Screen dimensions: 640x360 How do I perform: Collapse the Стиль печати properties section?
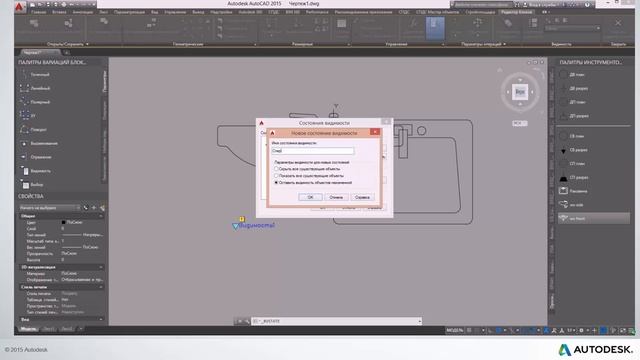[x=100, y=287]
